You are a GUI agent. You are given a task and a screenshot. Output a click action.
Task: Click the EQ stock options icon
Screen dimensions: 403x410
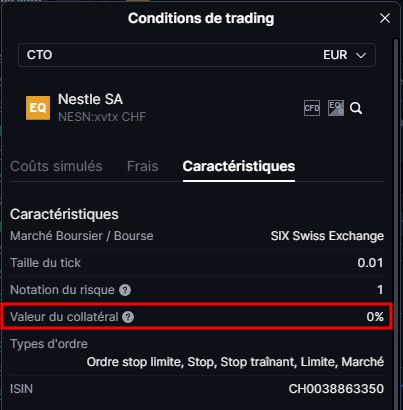tap(336, 108)
